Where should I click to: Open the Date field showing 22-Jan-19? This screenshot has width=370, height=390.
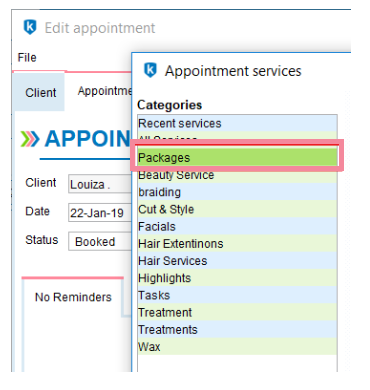click(100, 213)
